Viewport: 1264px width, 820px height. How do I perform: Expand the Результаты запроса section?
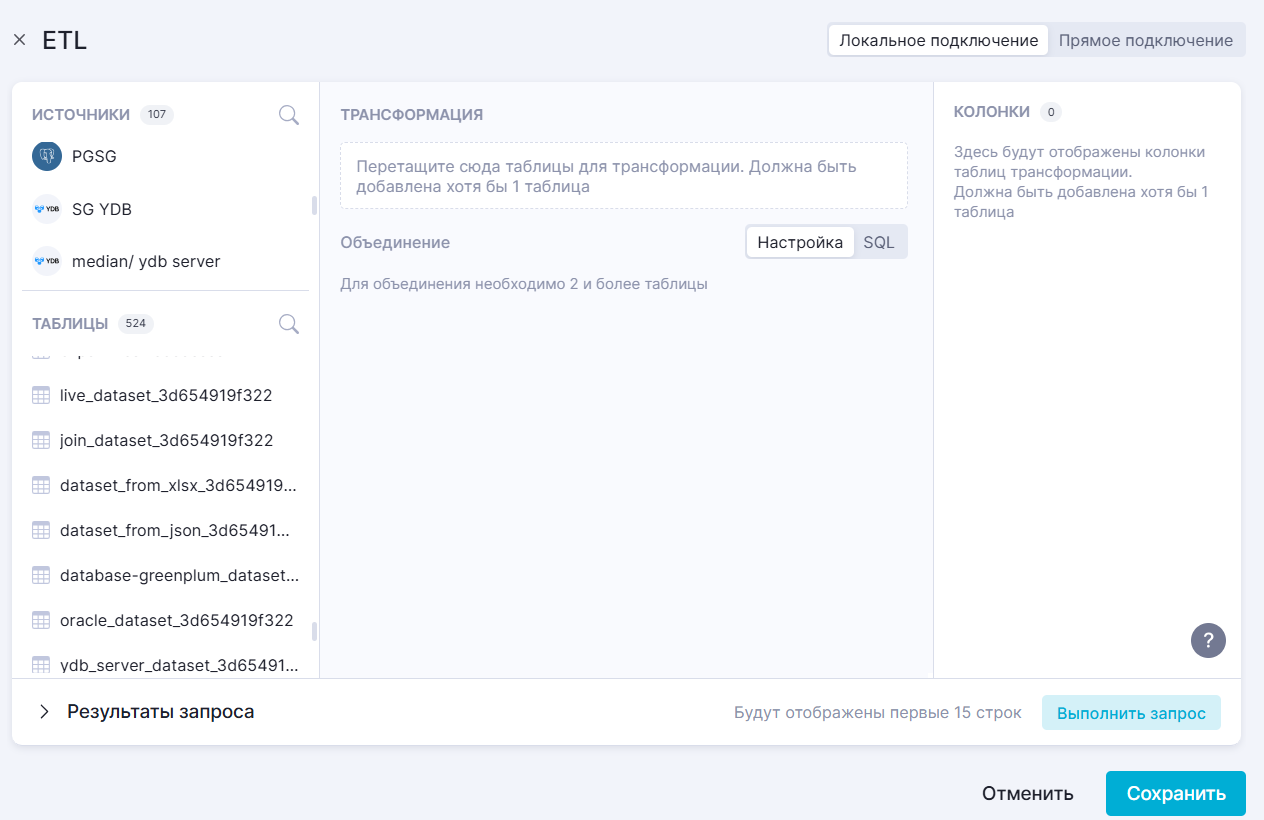point(44,712)
